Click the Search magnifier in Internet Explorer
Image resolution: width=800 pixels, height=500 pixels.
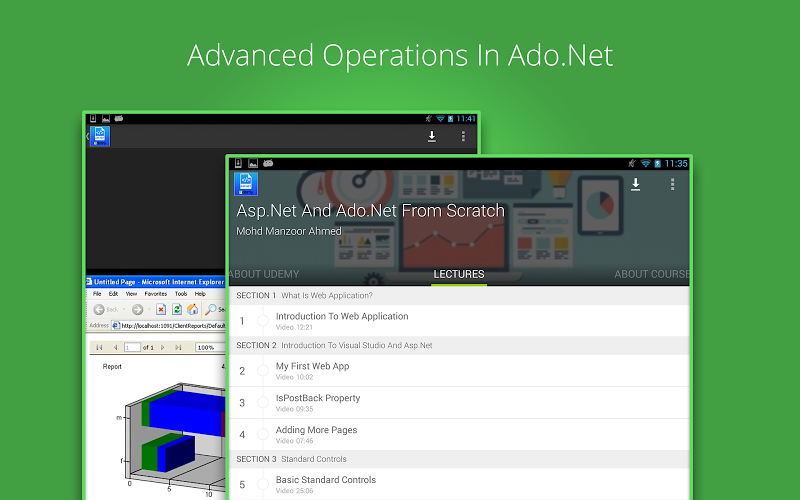pos(210,309)
